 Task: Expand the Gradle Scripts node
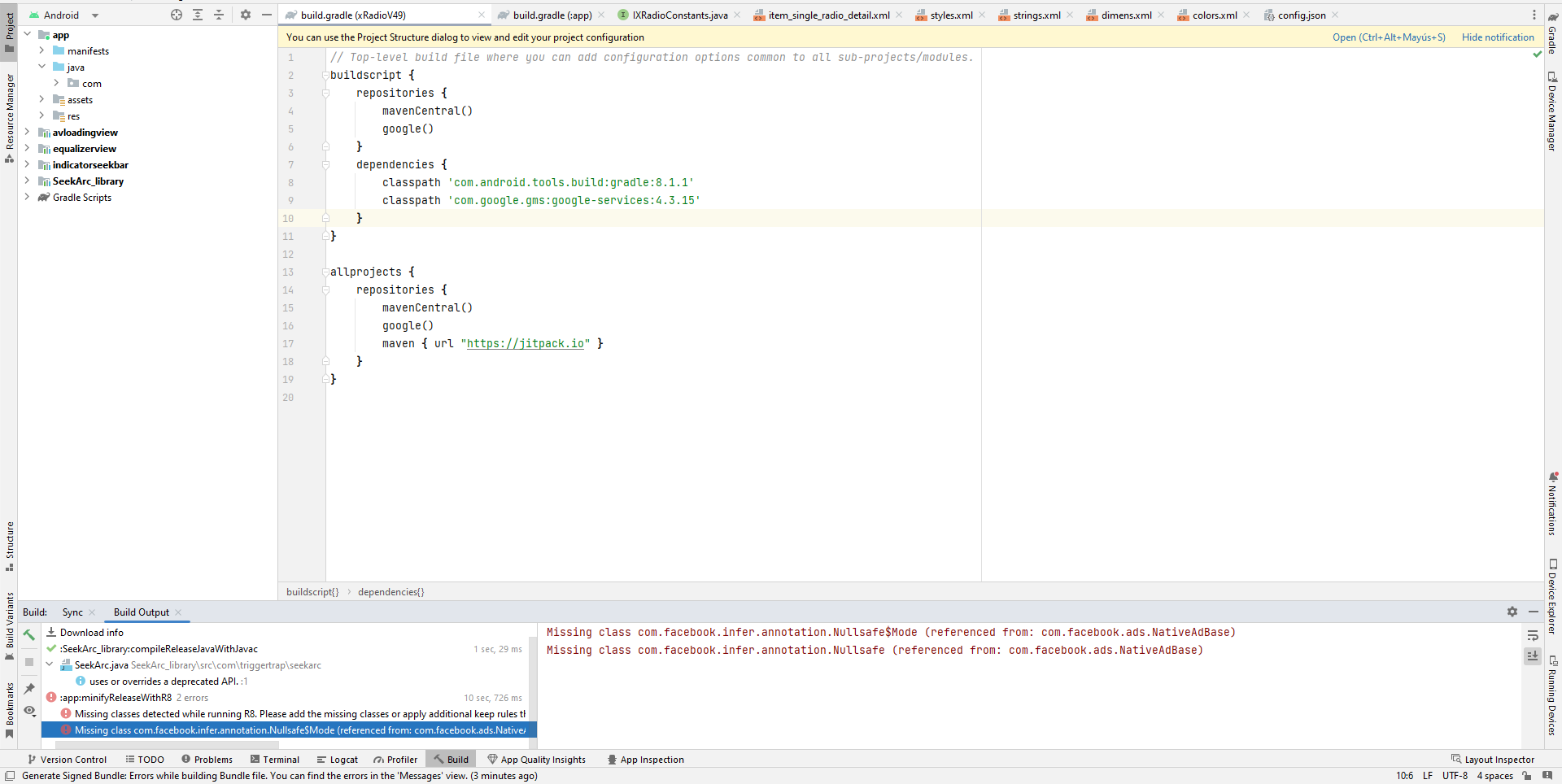point(27,197)
